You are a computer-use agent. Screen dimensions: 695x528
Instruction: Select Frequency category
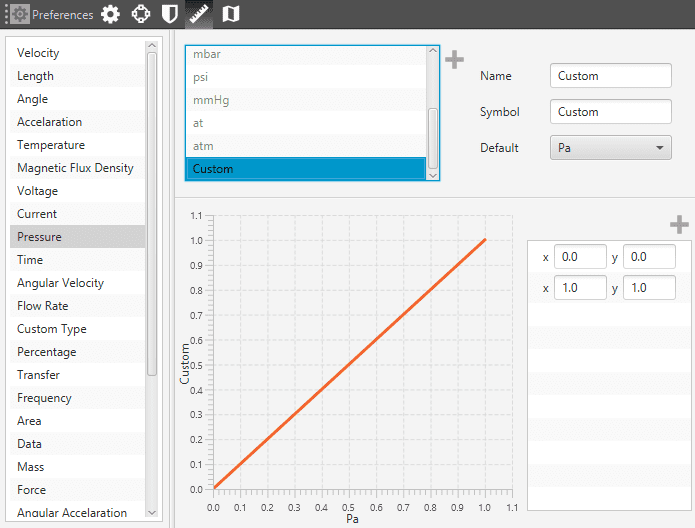tap(78, 398)
